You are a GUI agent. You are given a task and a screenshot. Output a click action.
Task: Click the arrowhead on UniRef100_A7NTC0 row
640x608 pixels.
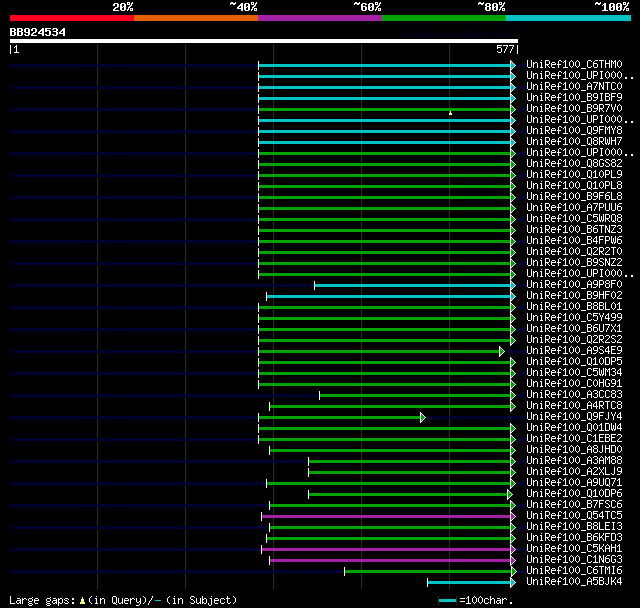[513, 87]
